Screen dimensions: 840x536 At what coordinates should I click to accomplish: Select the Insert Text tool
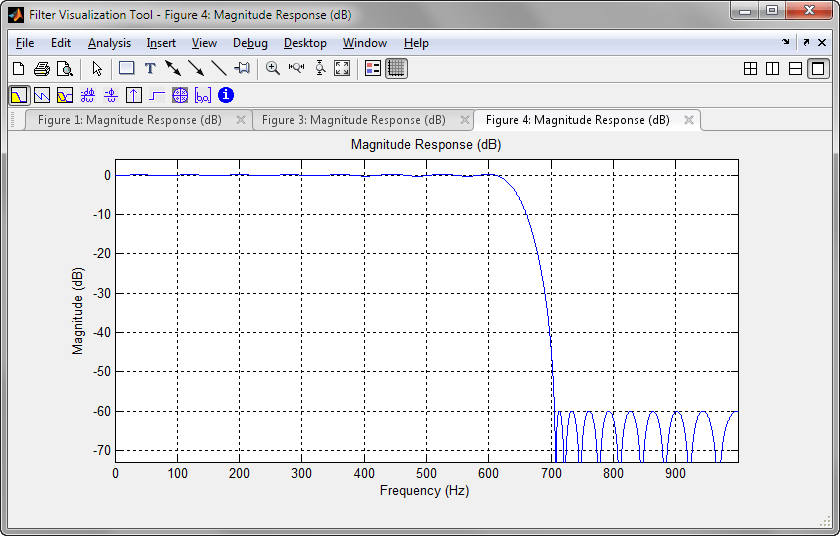pyautogui.click(x=150, y=69)
